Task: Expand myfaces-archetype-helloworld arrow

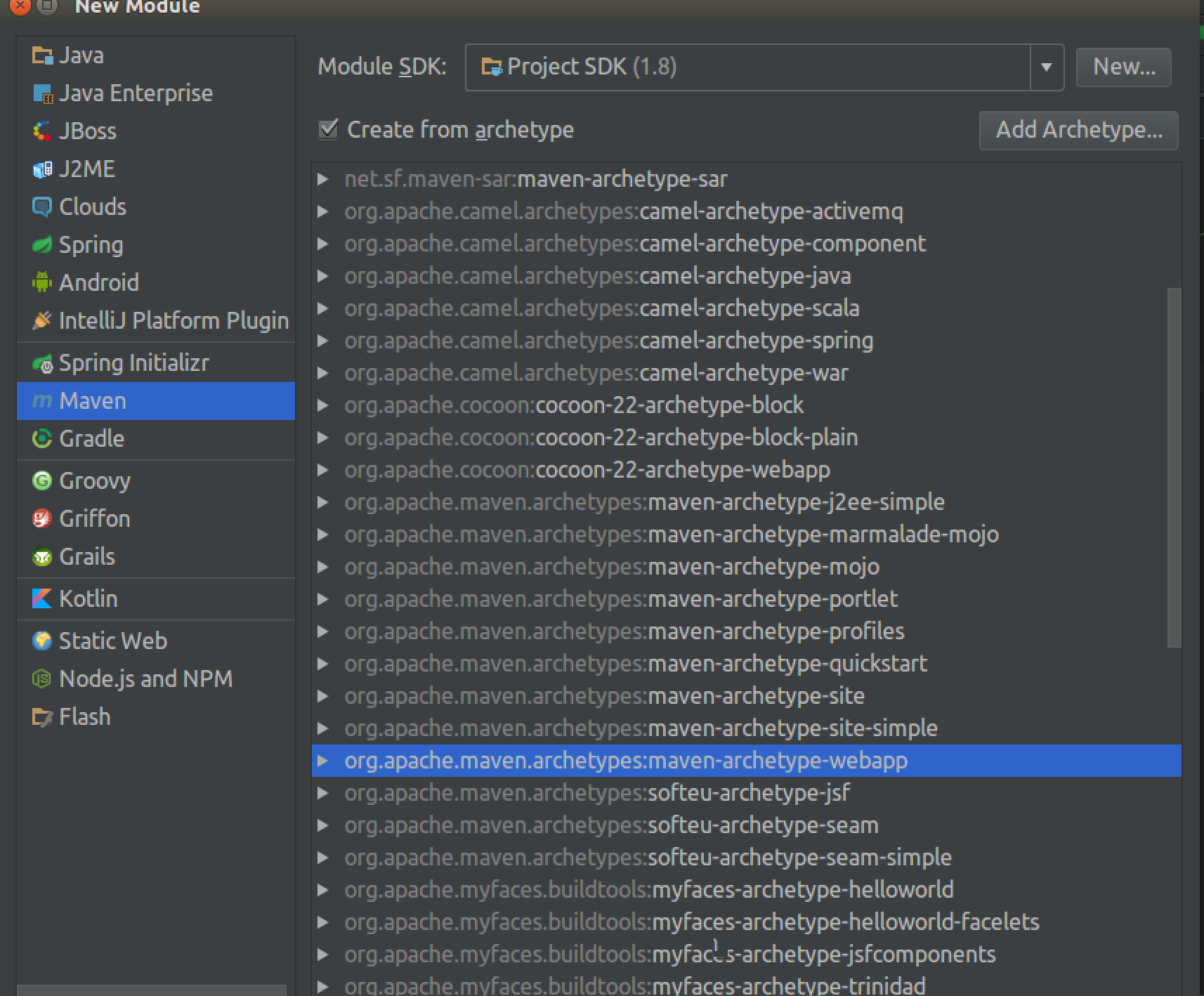Action: click(323, 890)
